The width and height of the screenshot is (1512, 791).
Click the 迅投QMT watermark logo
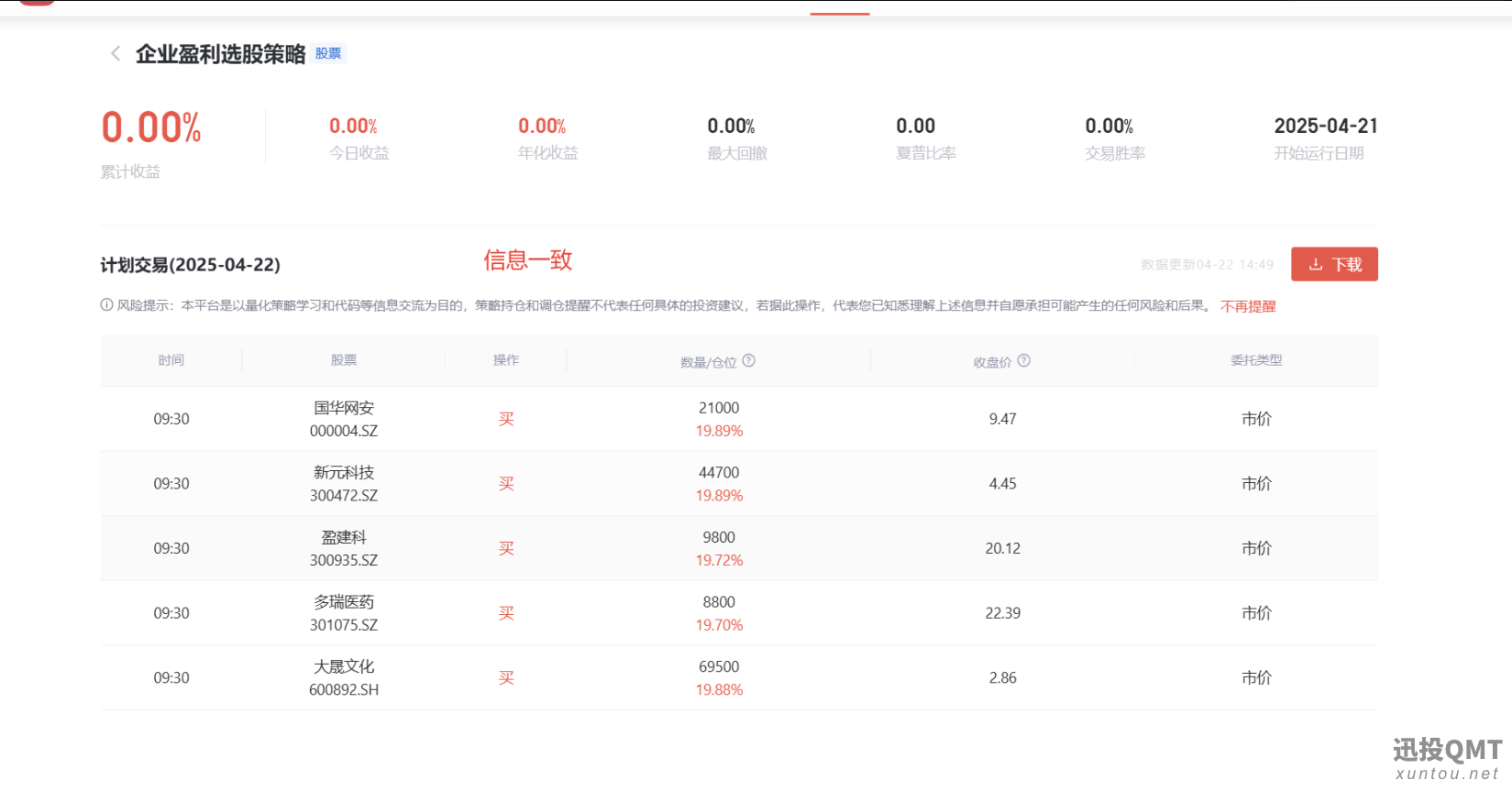click(1447, 759)
